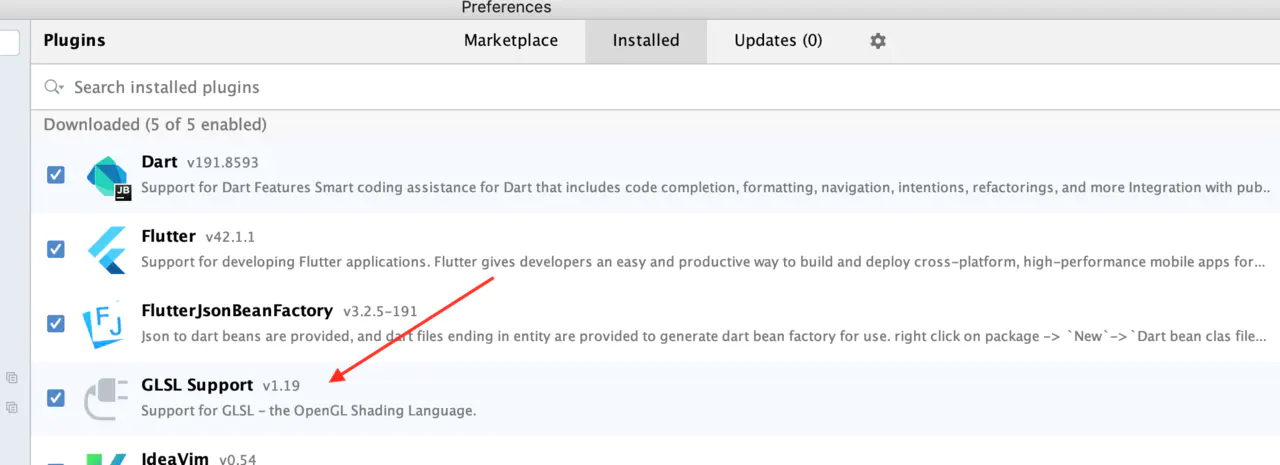Select the Dart plugin name

[x=160, y=162]
